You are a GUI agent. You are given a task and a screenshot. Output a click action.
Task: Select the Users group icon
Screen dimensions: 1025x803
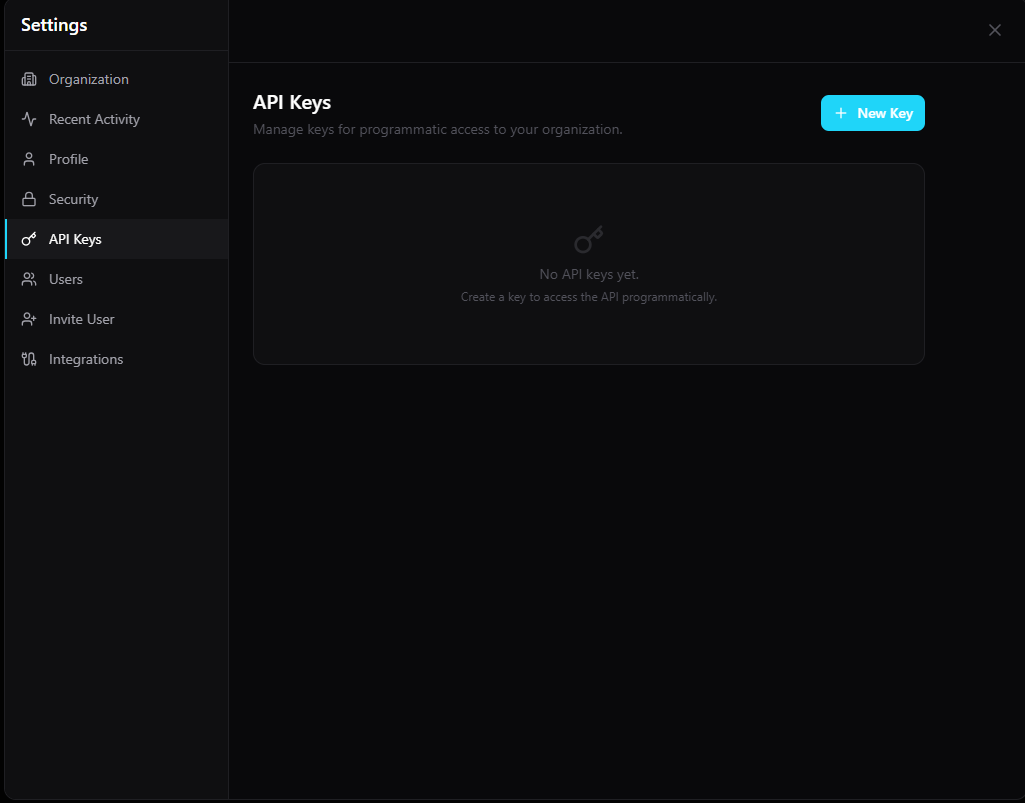coord(31,279)
